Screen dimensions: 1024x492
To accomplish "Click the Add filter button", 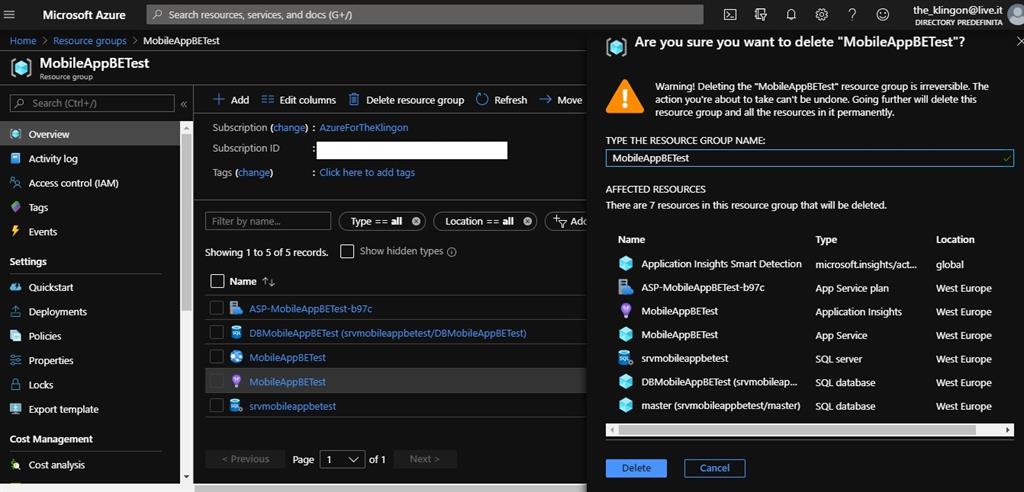I will [567, 221].
